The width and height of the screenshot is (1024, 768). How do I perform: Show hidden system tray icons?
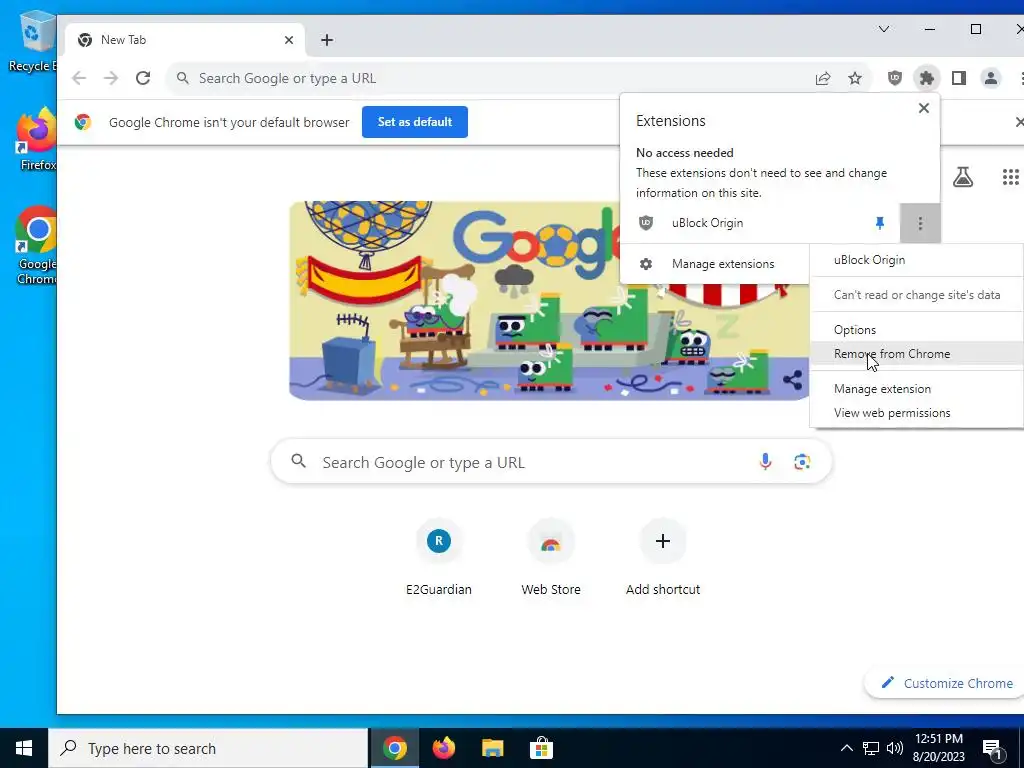(846, 748)
